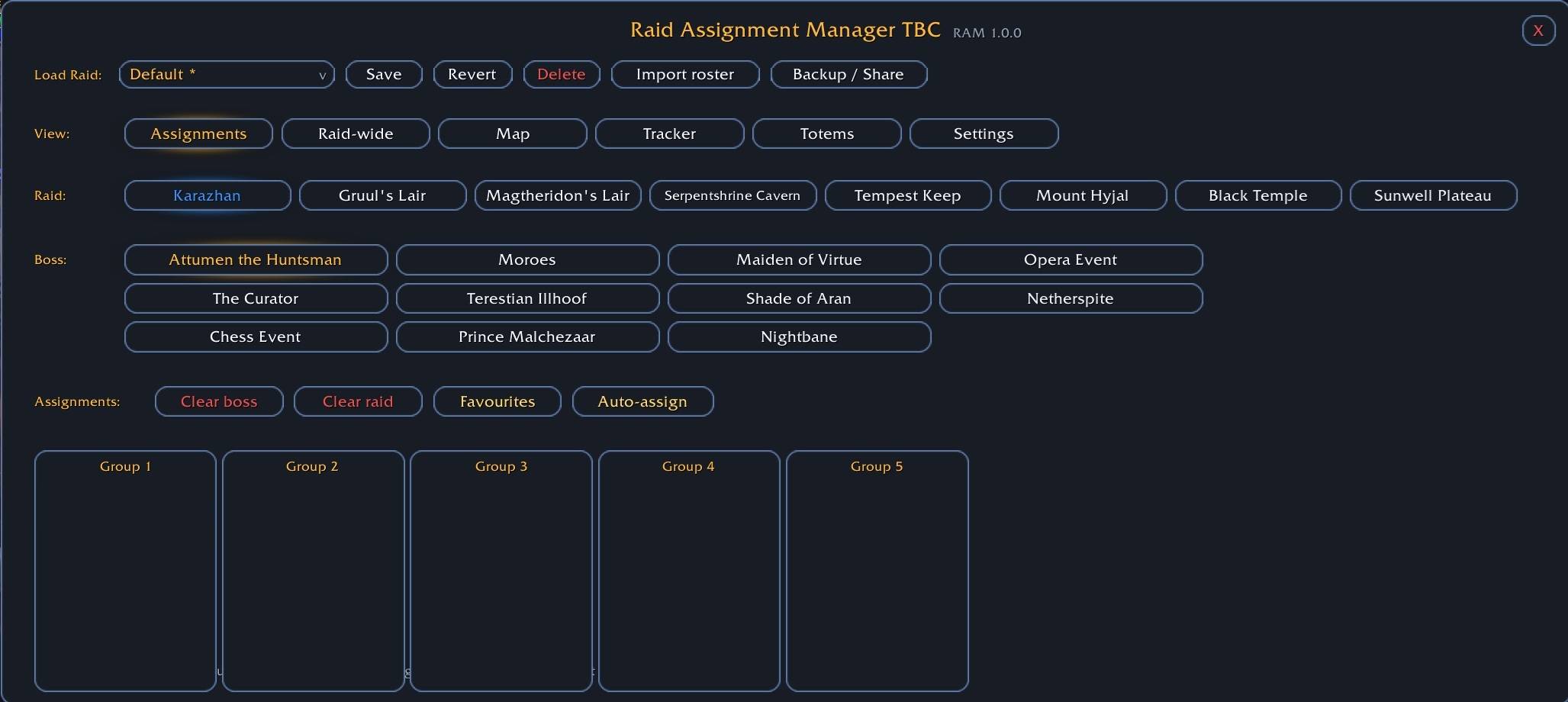Click the Raid Assignment Manager TBC title
Viewport: 1568px width, 702px height.
(785, 30)
